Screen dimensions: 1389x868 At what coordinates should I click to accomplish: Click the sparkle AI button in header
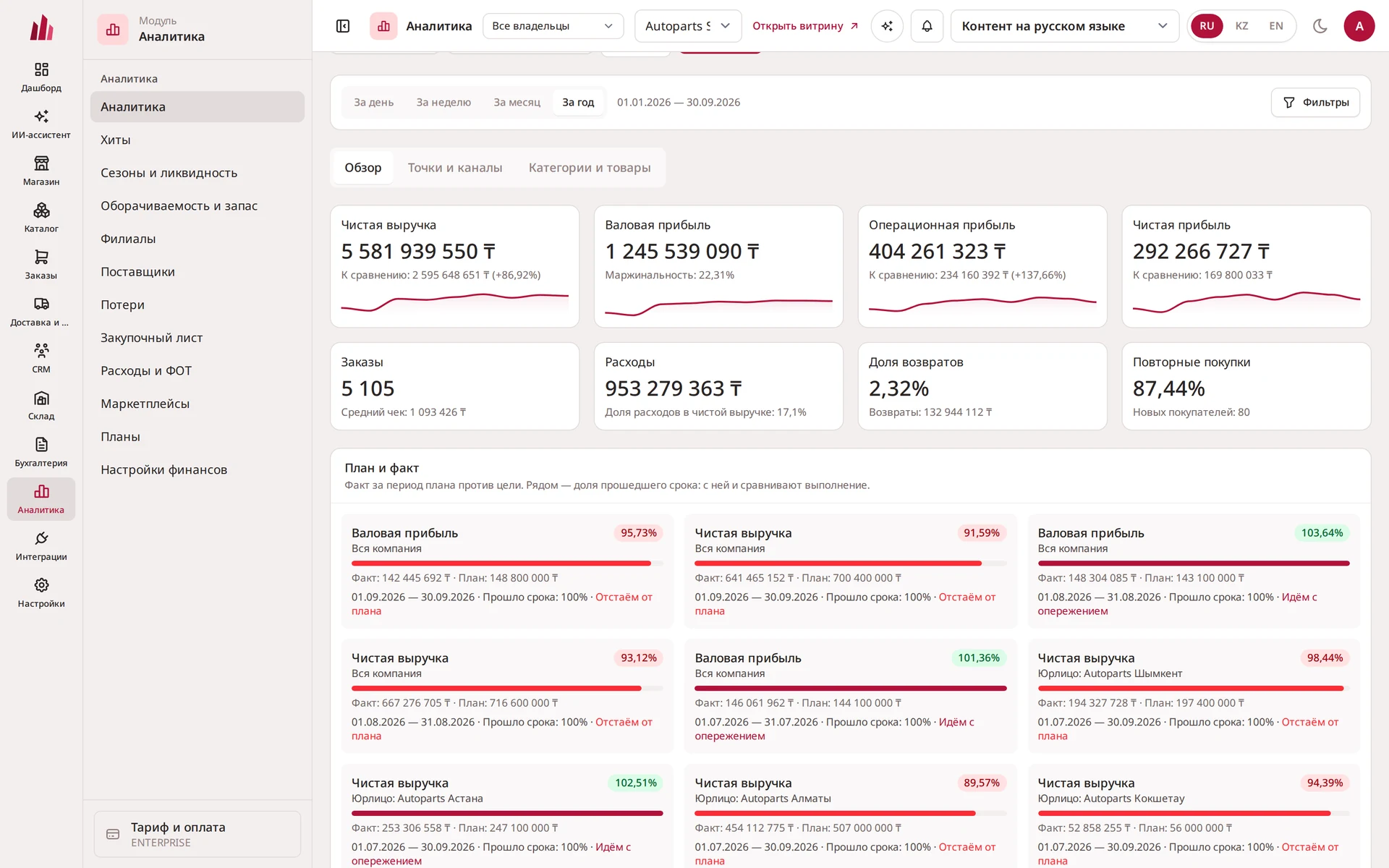click(887, 26)
